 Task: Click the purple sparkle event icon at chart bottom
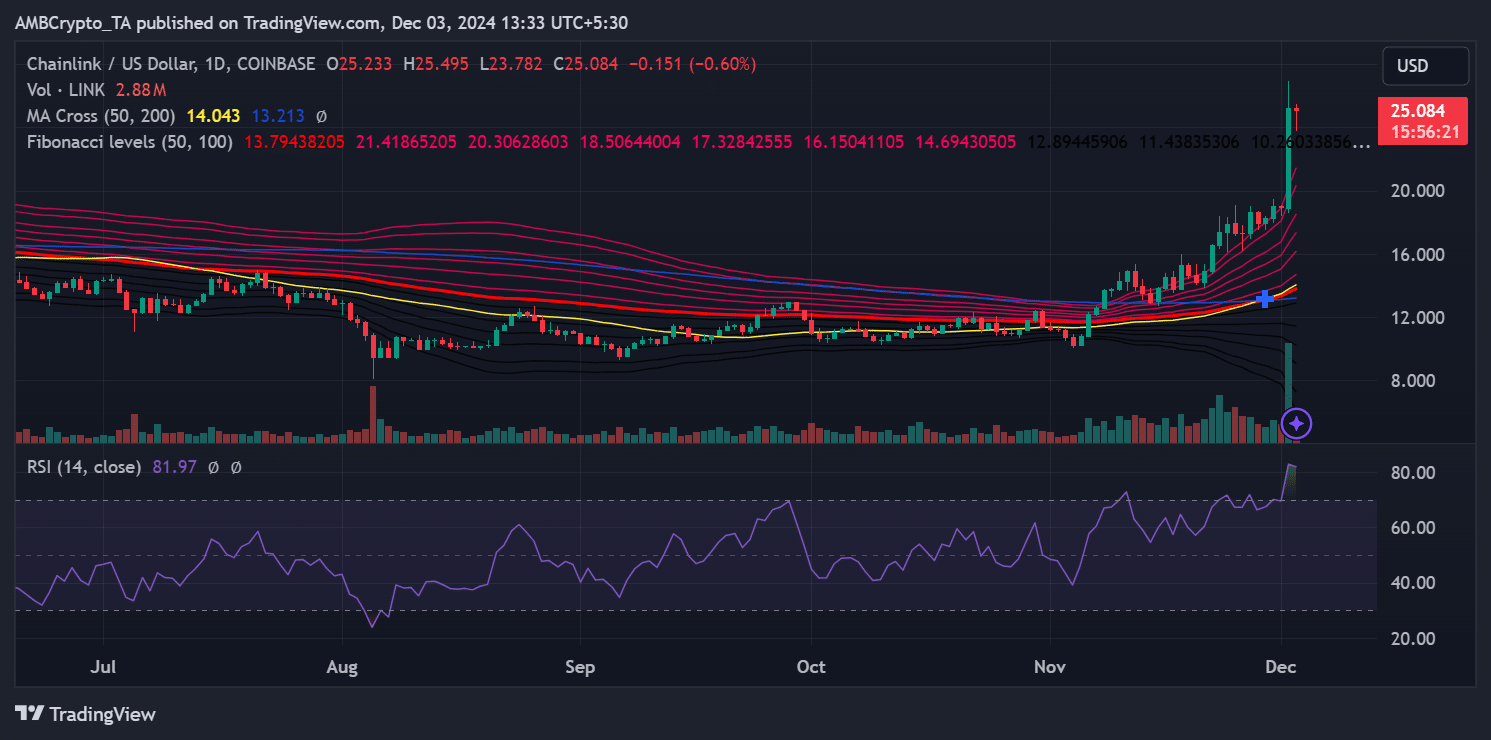click(1296, 424)
